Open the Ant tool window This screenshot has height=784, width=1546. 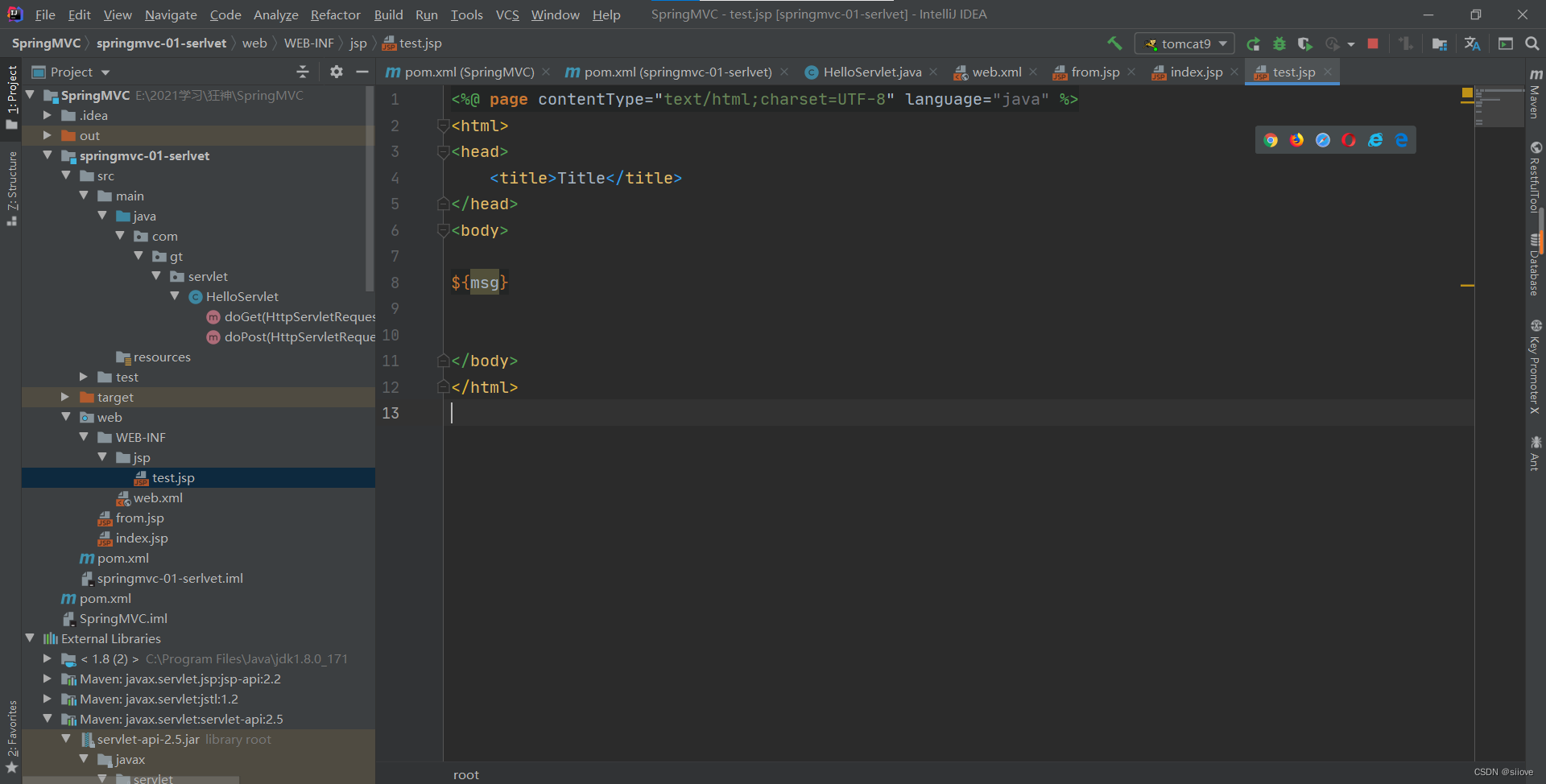1536,453
